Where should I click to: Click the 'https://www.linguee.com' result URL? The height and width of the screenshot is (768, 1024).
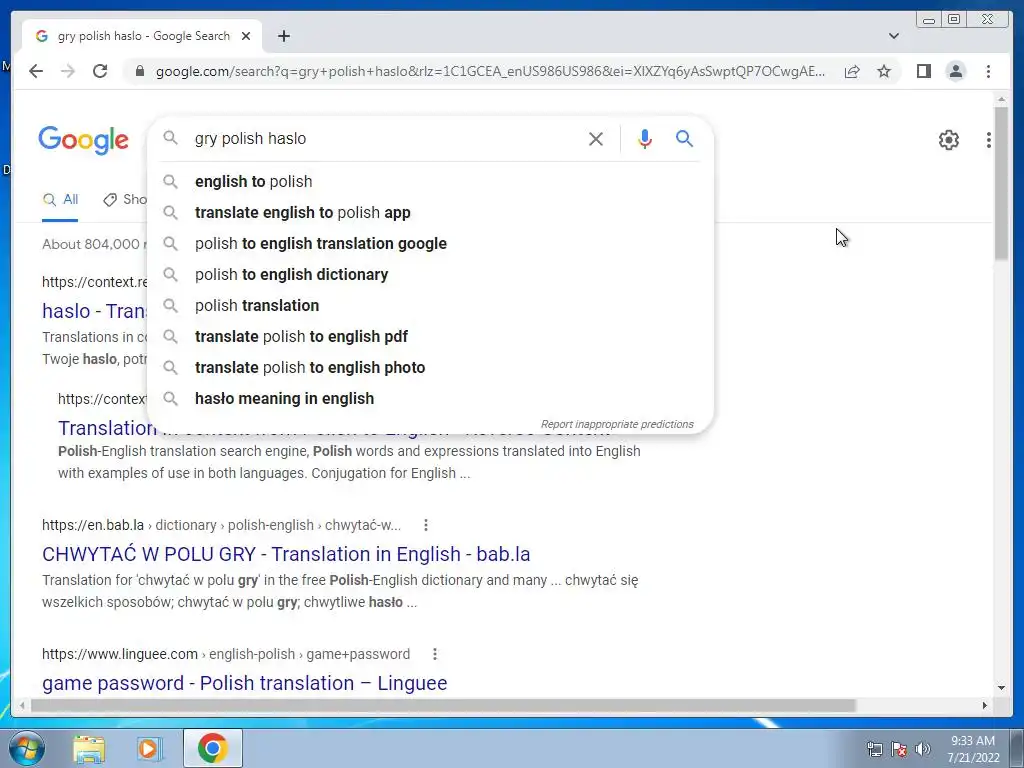(120, 654)
